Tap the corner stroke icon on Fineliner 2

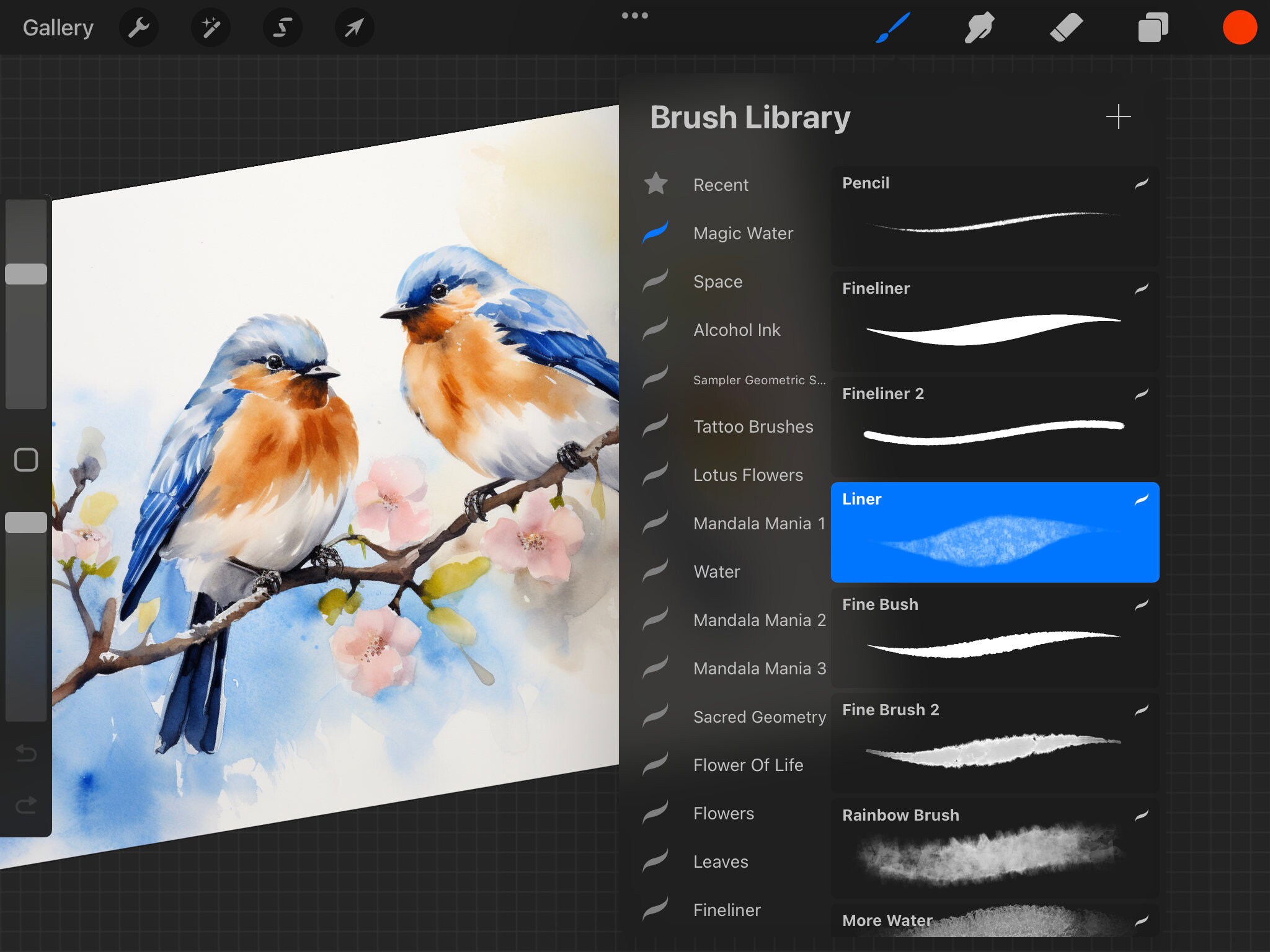click(1142, 394)
